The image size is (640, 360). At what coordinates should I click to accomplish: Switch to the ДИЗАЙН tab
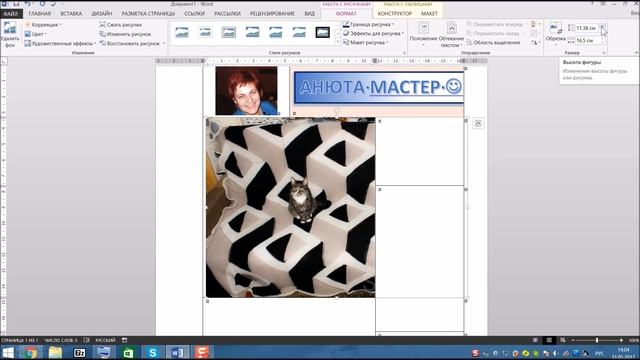click(x=102, y=14)
